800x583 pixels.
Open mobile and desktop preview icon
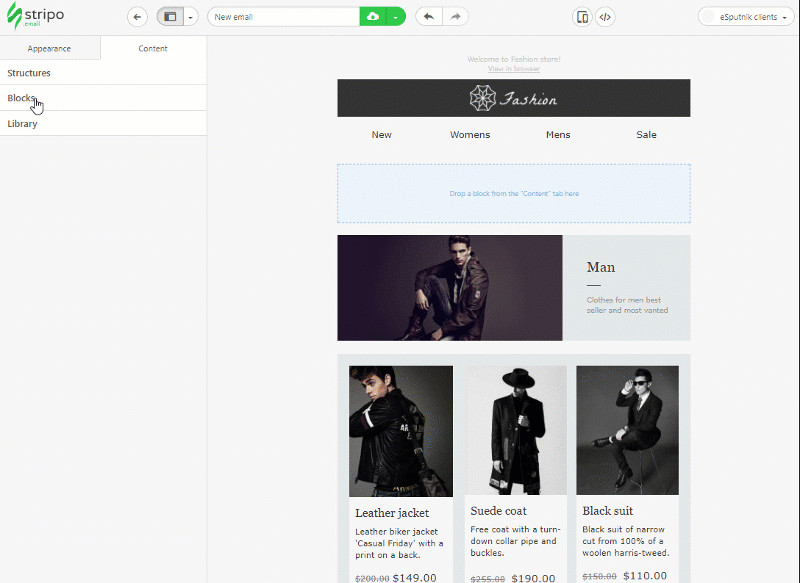click(582, 17)
